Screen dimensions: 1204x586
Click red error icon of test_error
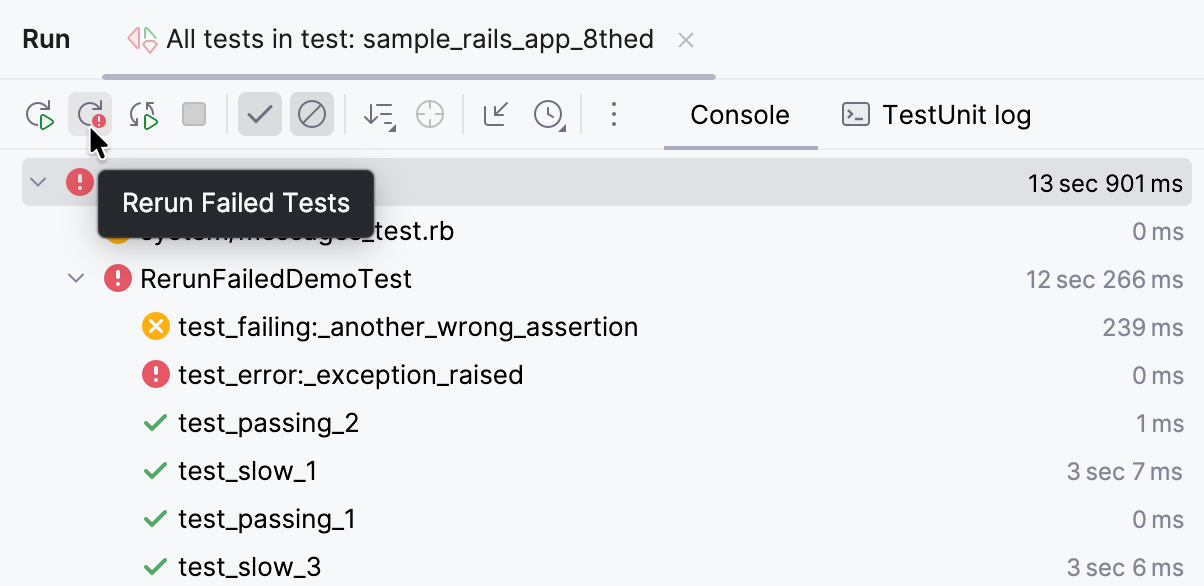pyautogui.click(x=156, y=375)
